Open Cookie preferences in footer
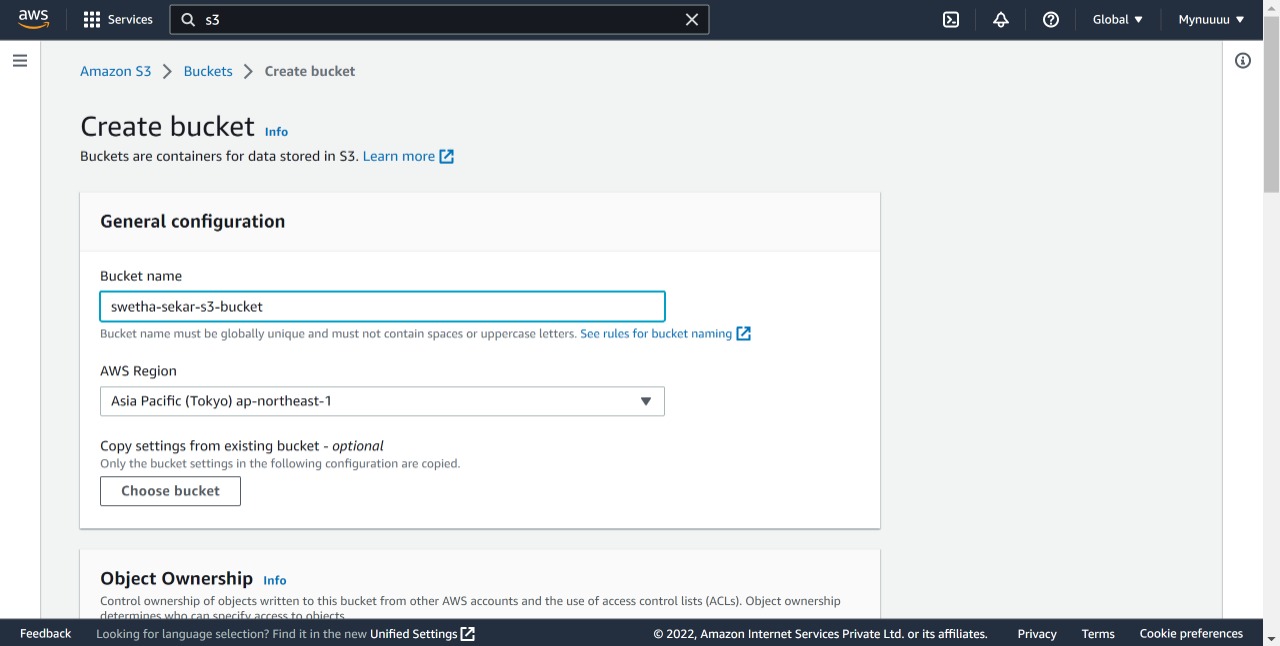1280x646 pixels. (x=1191, y=633)
